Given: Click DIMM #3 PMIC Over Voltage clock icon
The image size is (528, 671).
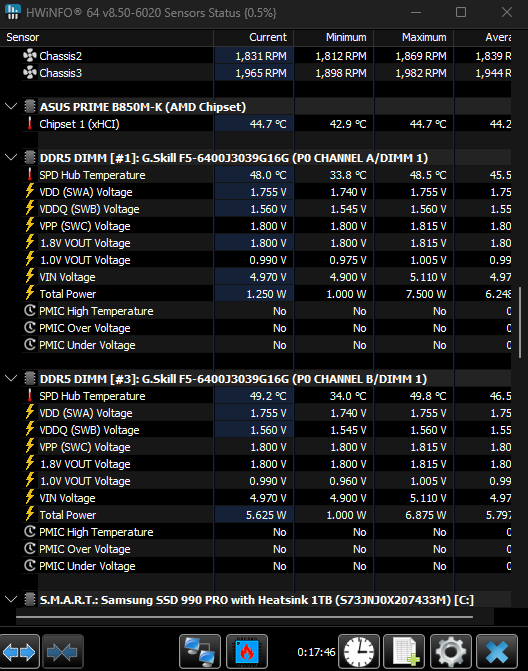Looking at the screenshot, I should click(x=30, y=548).
